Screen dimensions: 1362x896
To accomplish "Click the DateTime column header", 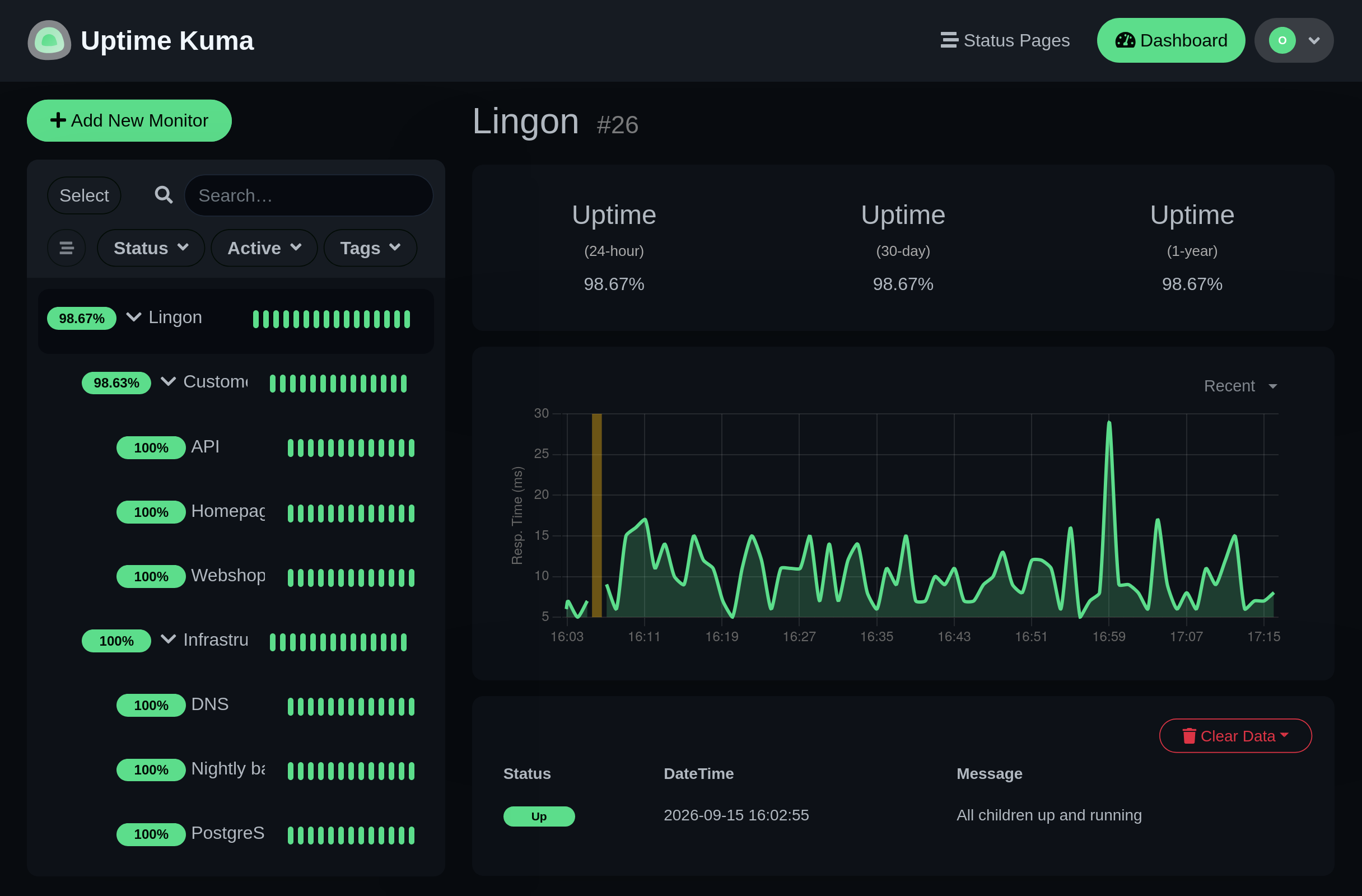I will tap(698, 773).
